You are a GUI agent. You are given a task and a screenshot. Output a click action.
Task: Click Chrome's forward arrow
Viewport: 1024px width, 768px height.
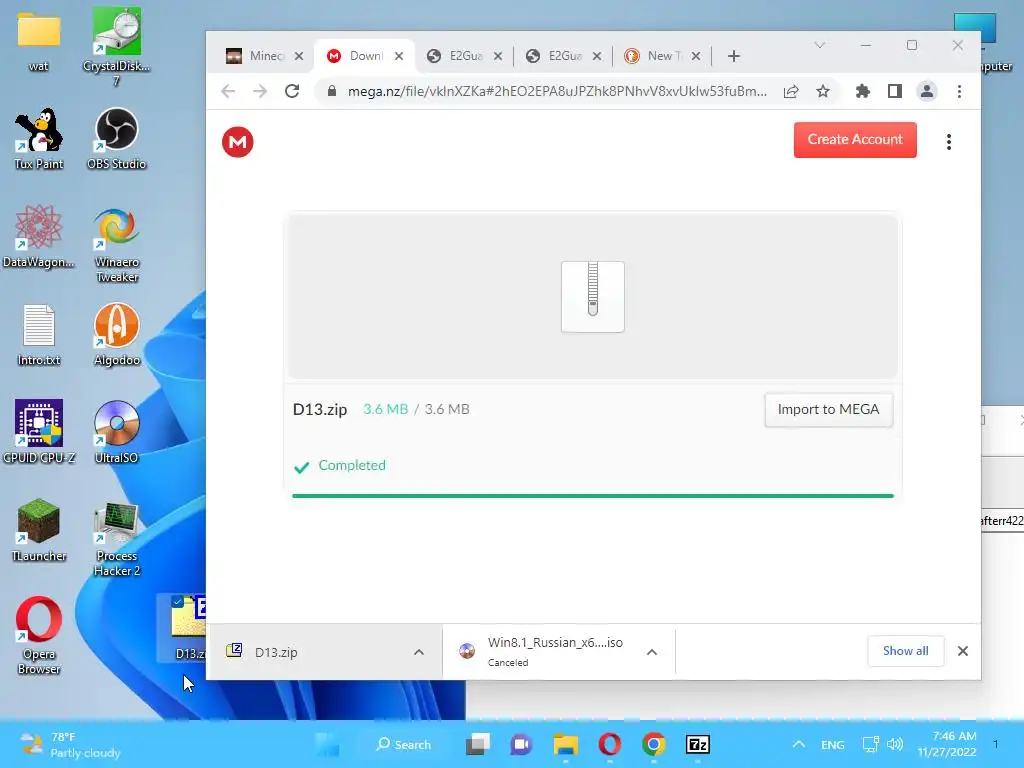260,91
